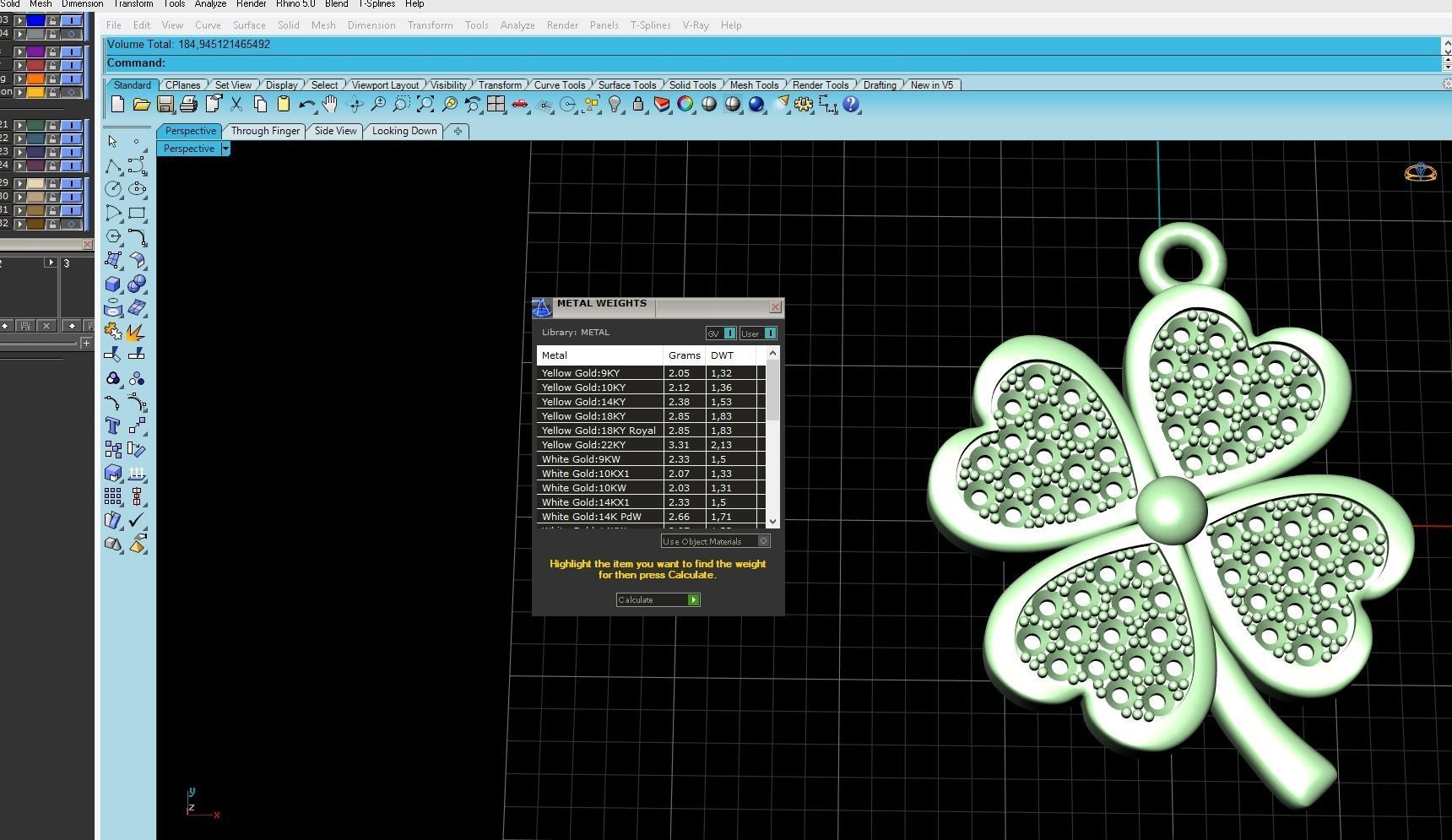The image size is (1452, 840).
Task: Click scroll down arrow in metal list
Action: pos(772,522)
